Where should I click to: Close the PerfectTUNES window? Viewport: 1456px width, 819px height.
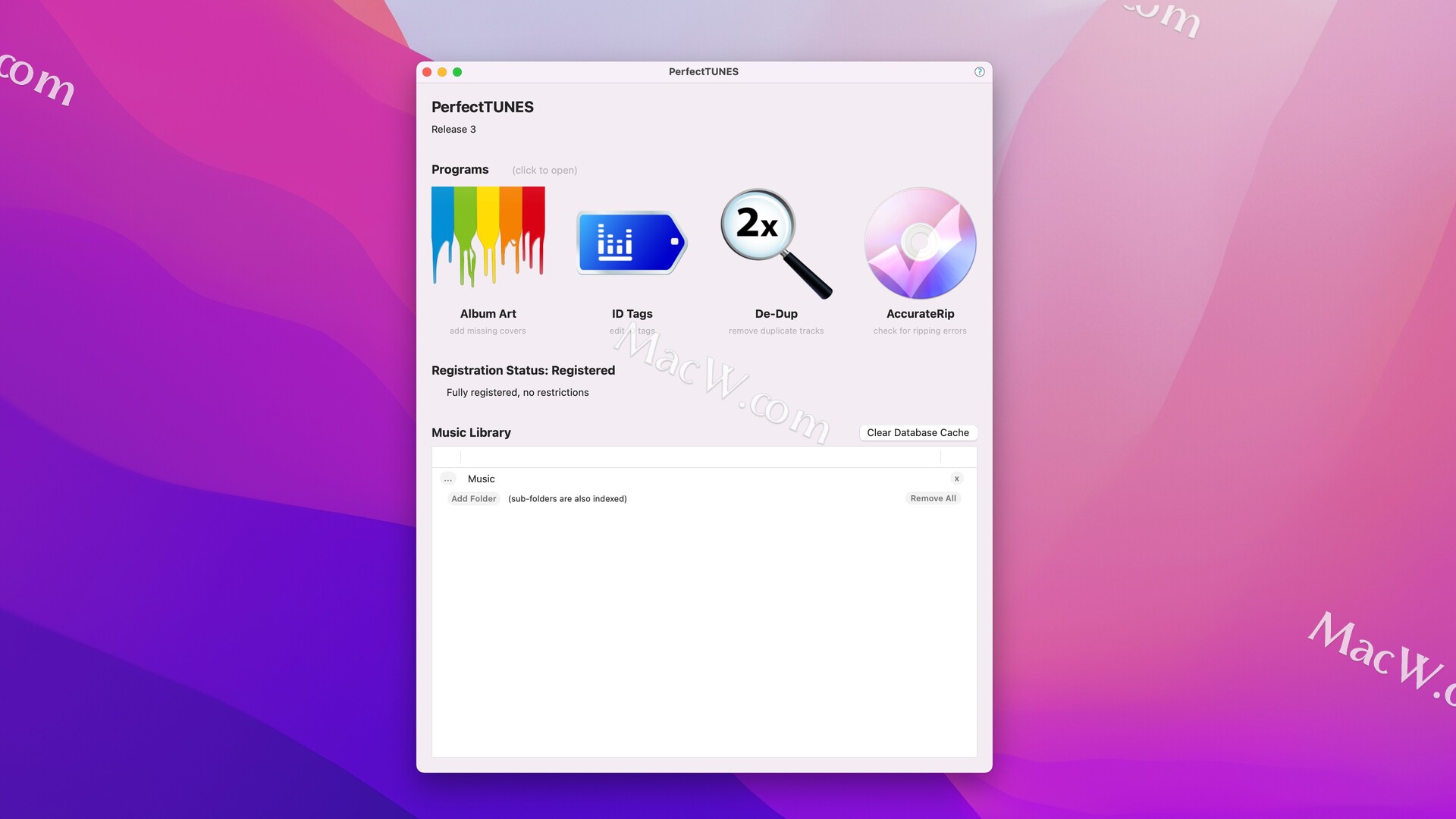[427, 72]
